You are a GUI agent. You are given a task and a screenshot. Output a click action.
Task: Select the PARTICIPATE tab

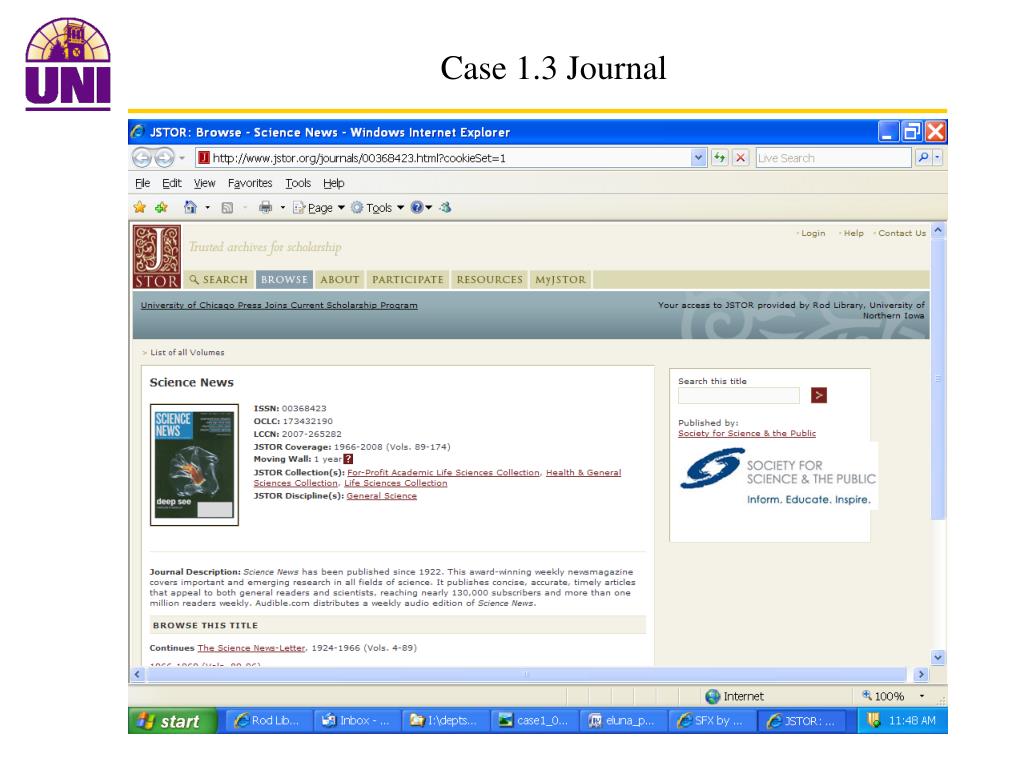coord(408,280)
